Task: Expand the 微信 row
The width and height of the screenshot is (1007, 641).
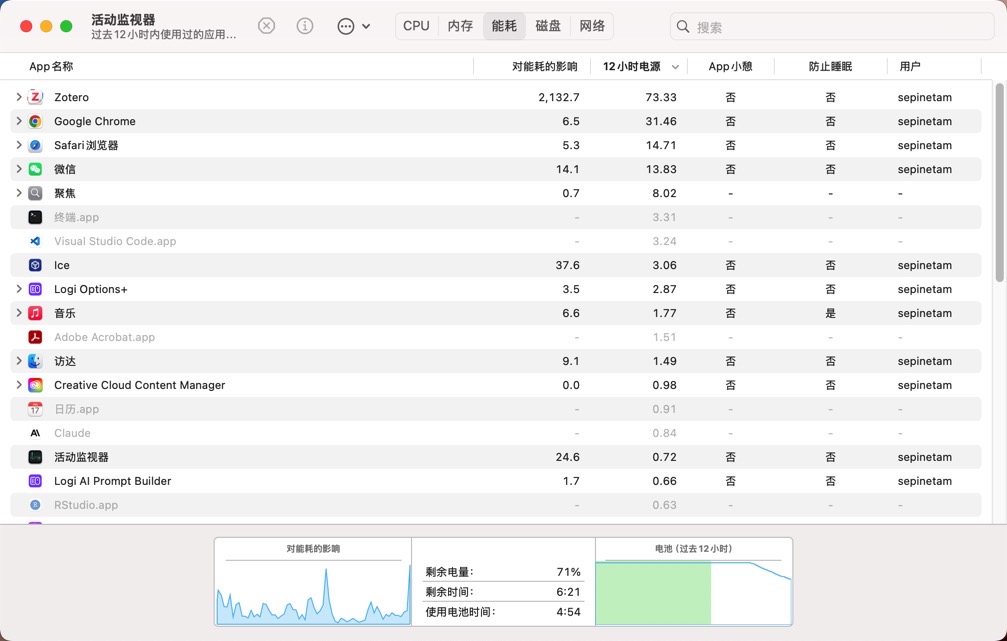Action: click(x=19, y=169)
